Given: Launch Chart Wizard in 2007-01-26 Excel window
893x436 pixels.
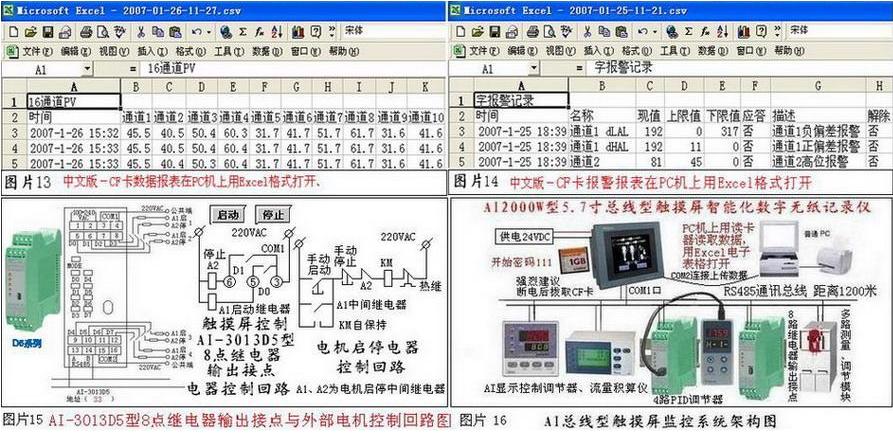Looking at the screenshot, I should 298,32.
